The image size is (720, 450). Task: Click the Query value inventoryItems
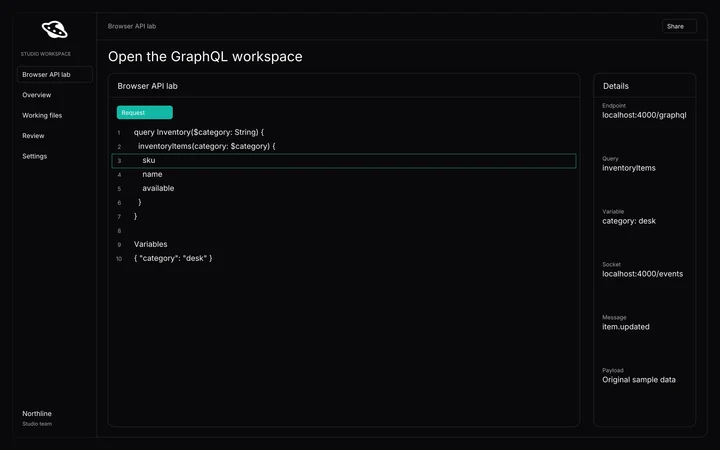point(629,168)
